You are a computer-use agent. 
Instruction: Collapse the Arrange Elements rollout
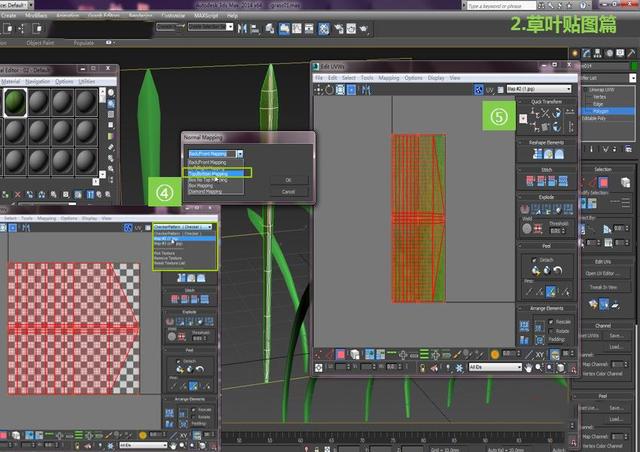click(x=546, y=308)
